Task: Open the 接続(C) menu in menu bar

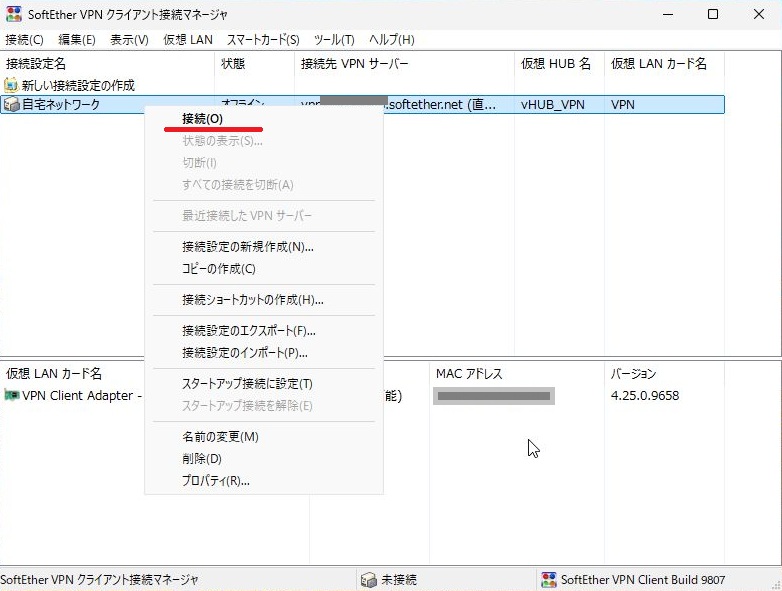Action: tap(24, 40)
